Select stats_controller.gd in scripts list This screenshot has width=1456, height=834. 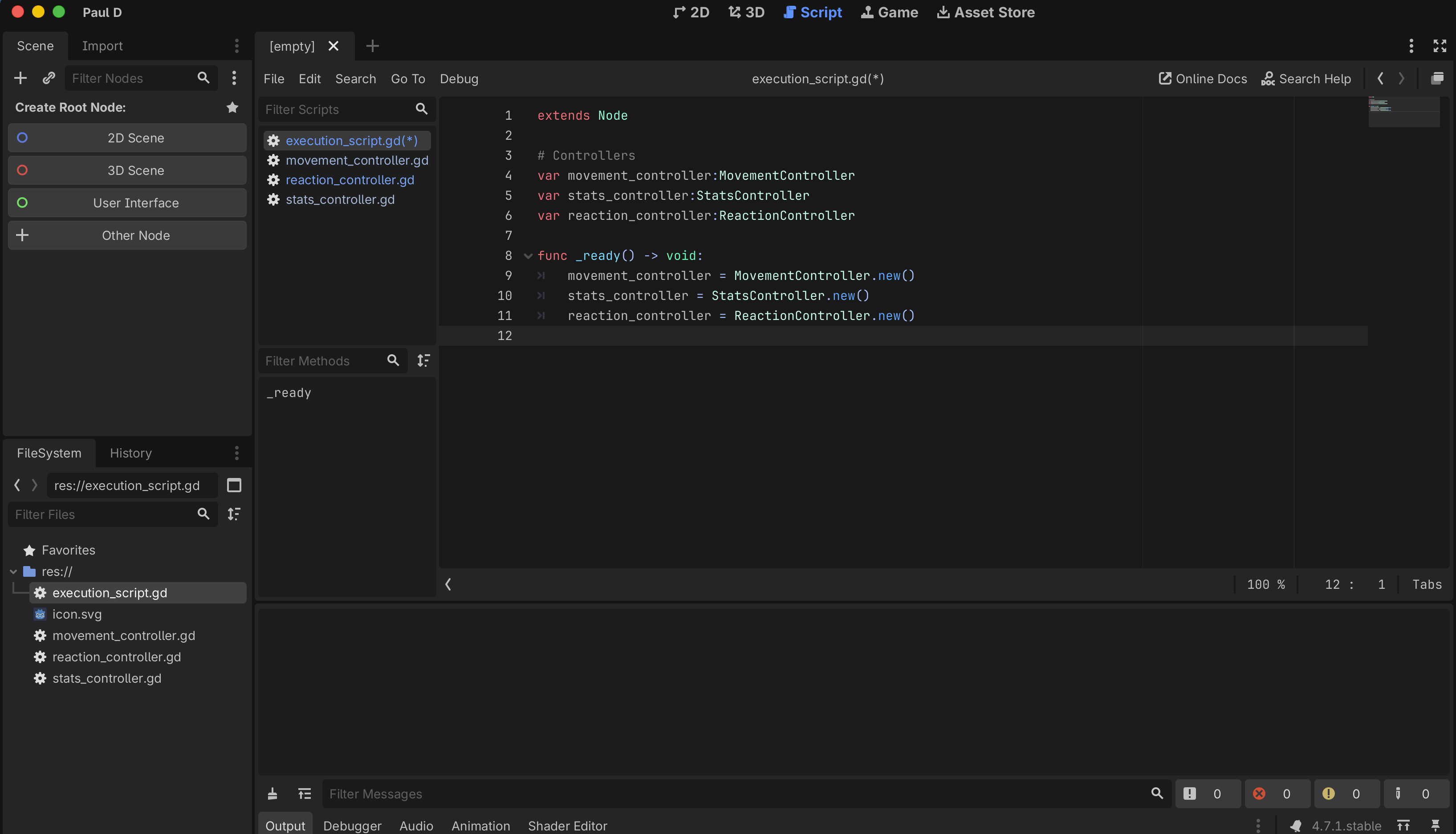click(347, 199)
